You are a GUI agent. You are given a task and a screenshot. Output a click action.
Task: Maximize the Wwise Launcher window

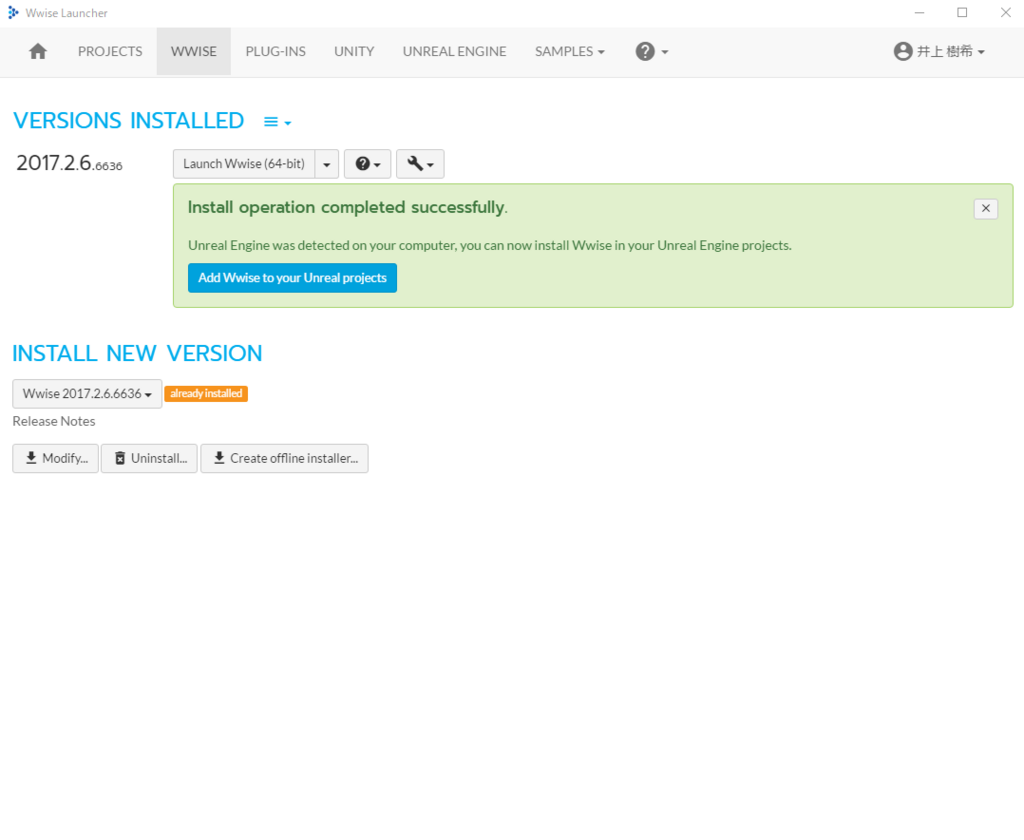click(x=962, y=12)
